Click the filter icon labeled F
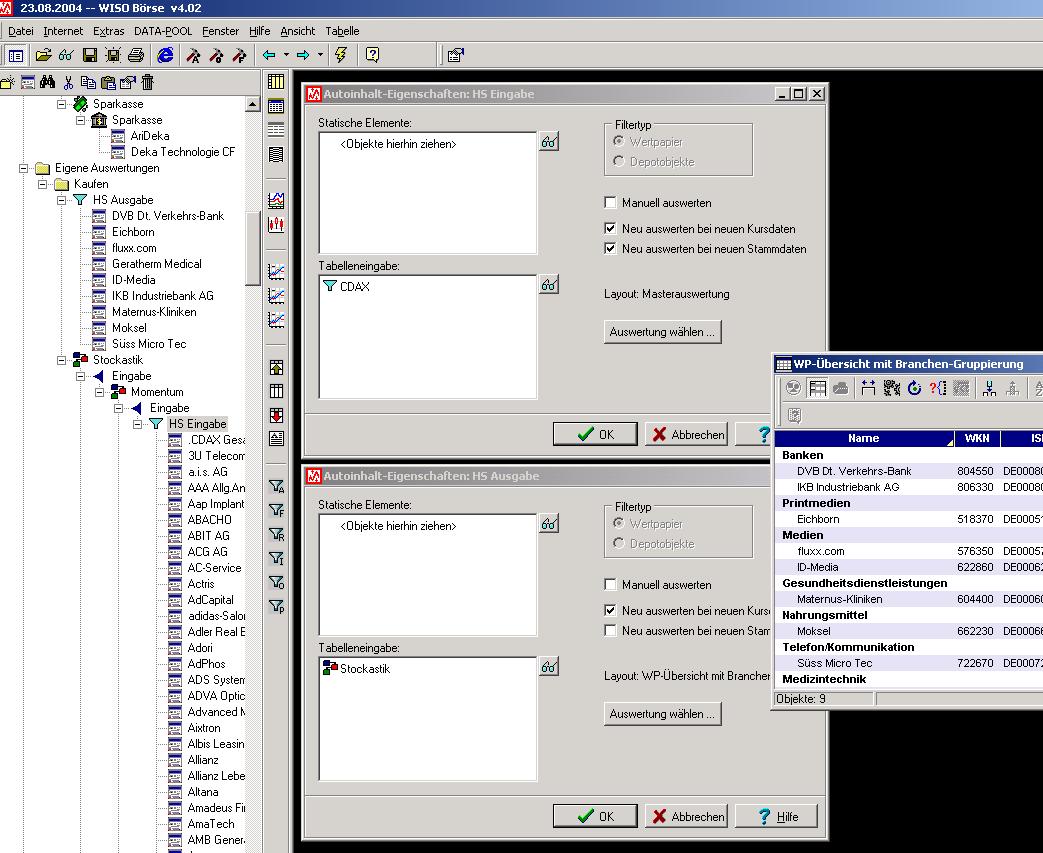1043x853 pixels. tap(276, 510)
